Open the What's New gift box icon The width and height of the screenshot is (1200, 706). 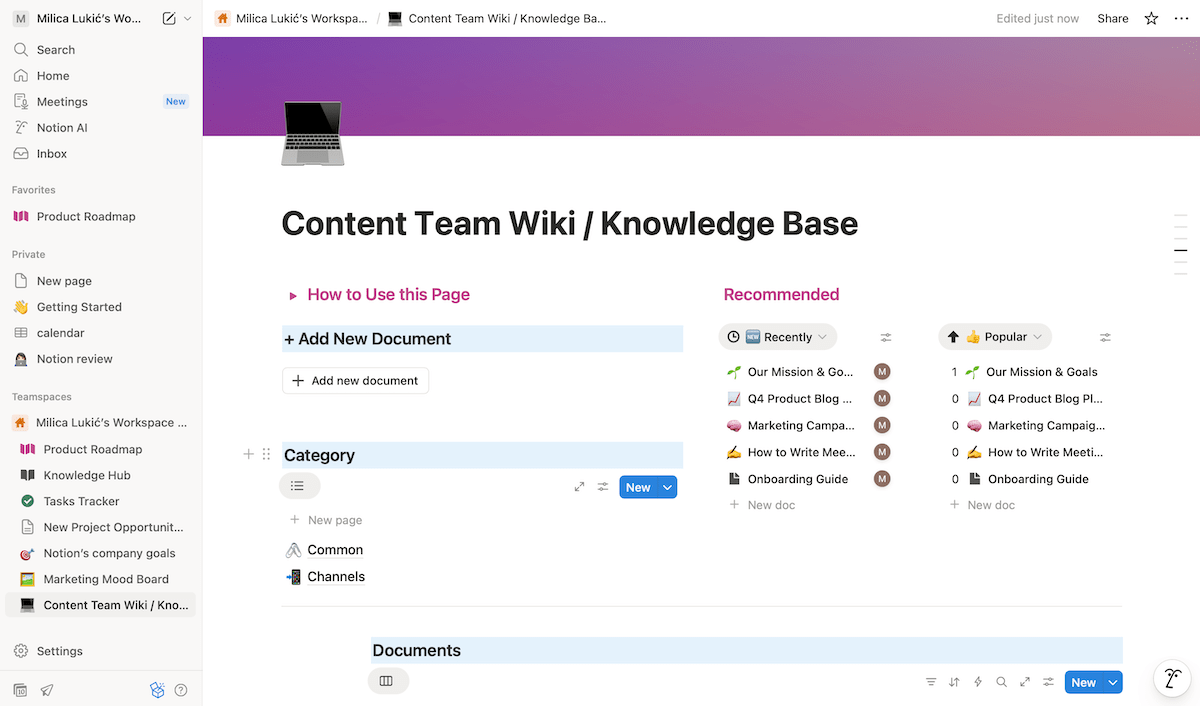click(157, 689)
